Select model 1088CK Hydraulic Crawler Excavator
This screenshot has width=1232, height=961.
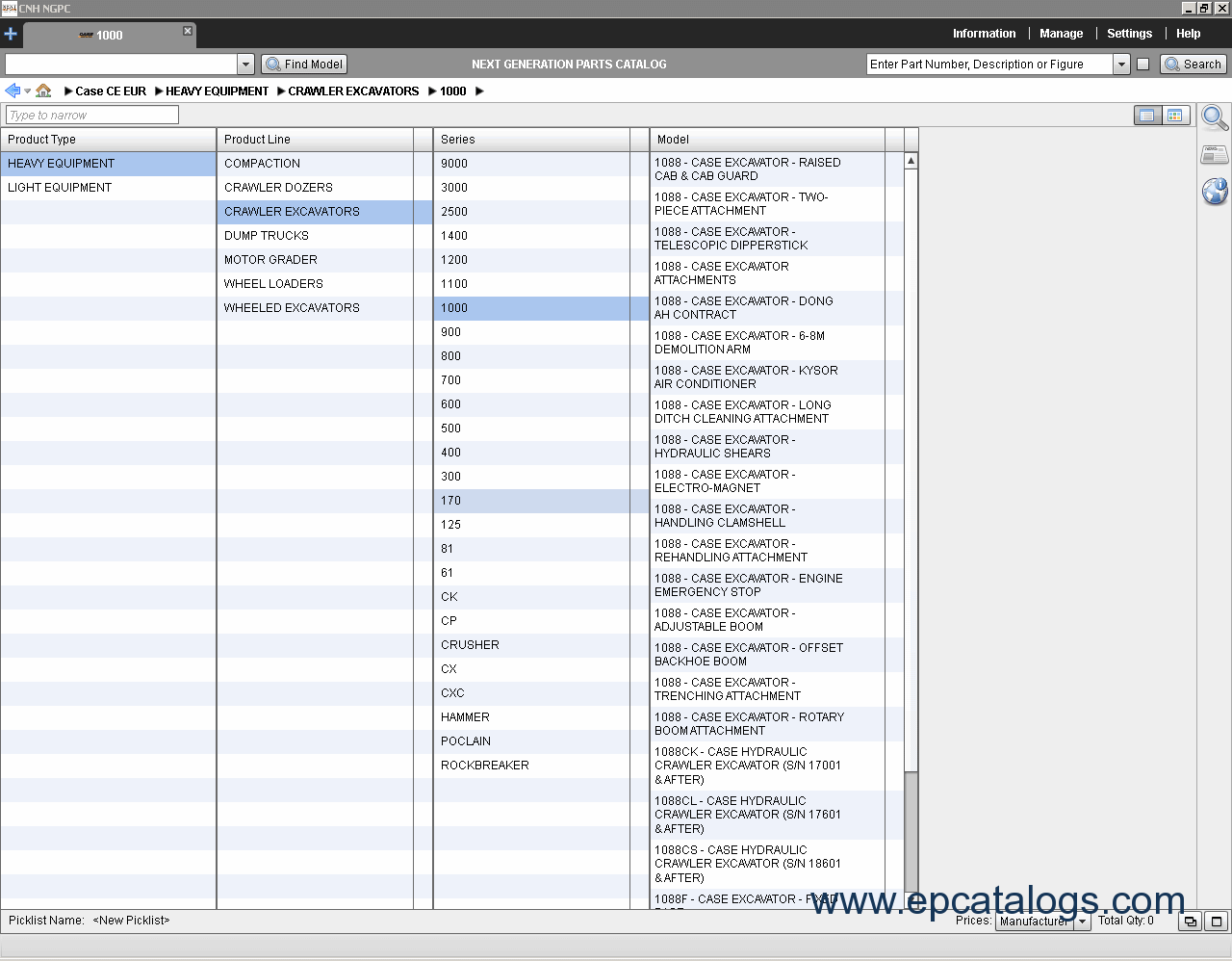pos(777,766)
